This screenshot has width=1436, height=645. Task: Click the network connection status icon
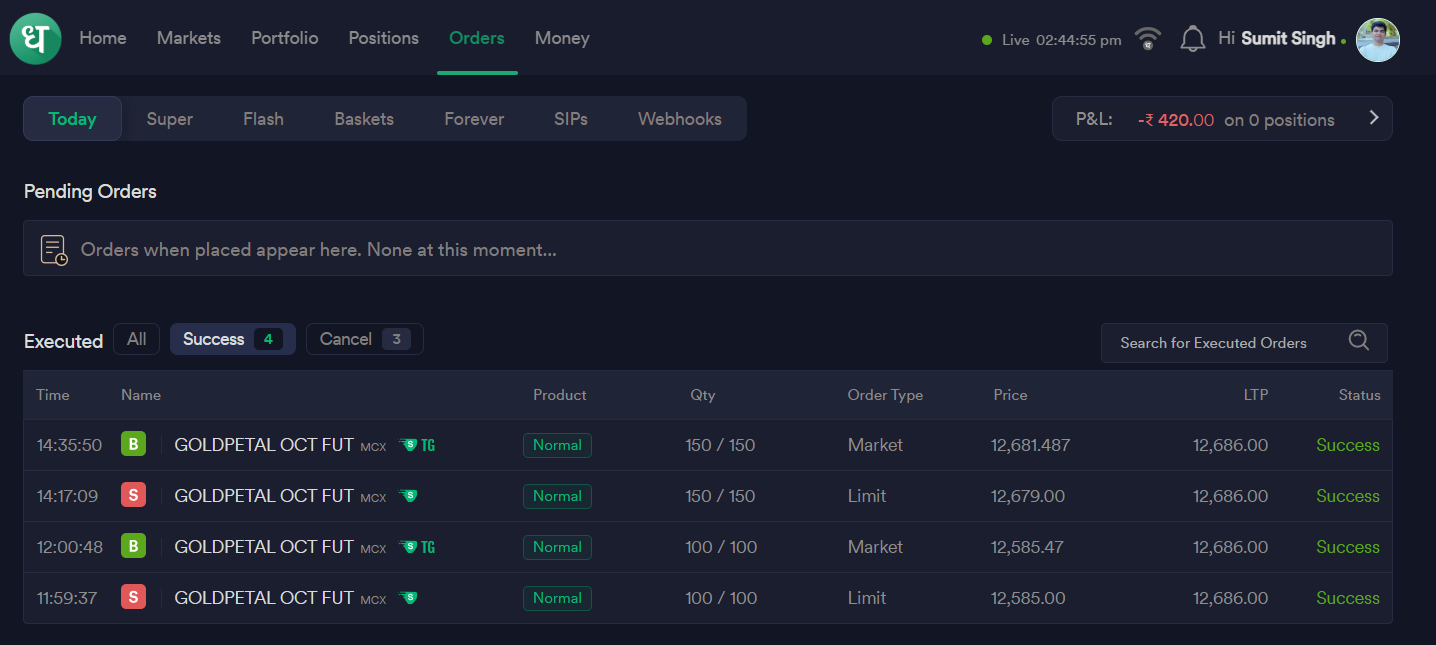pos(1148,39)
